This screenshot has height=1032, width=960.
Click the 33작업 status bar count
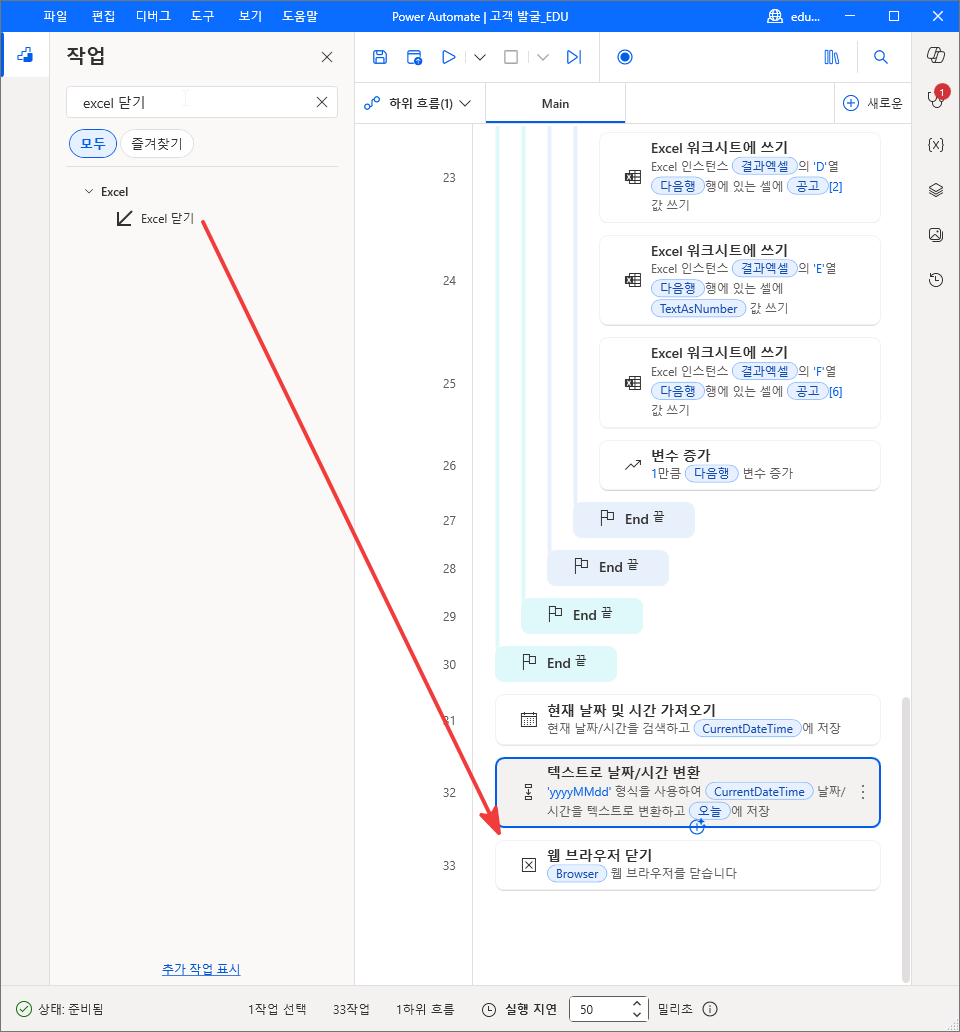pyautogui.click(x=351, y=1009)
